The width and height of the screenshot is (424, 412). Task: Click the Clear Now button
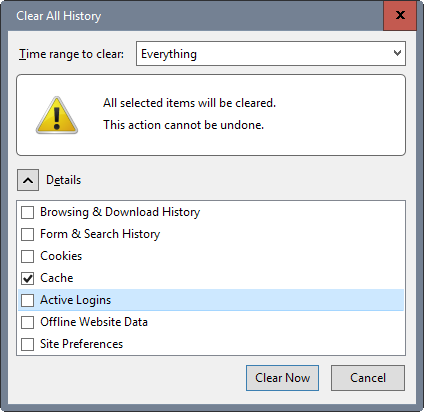click(282, 378)
